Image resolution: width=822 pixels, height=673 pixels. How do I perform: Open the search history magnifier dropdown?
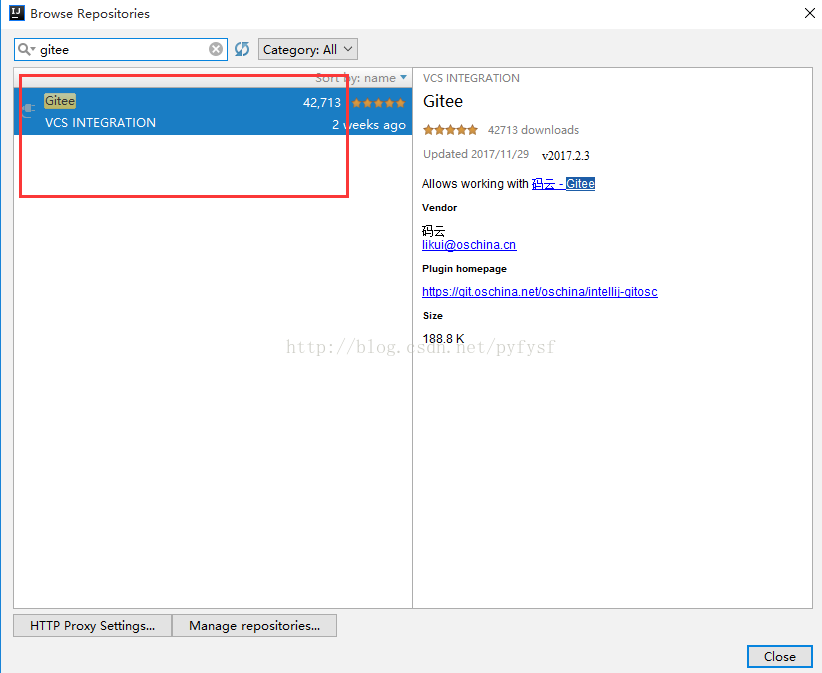tap(26, 49)
